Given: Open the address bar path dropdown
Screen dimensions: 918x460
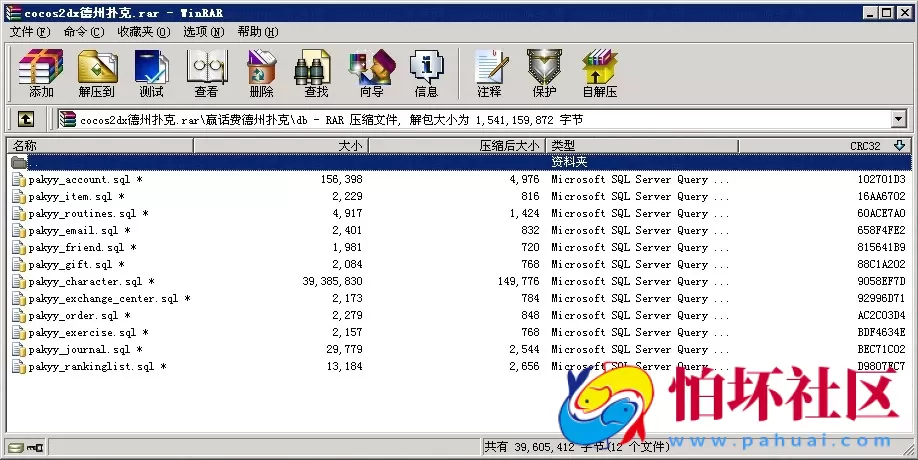Looking at the screenshot, I should (899, 119).
